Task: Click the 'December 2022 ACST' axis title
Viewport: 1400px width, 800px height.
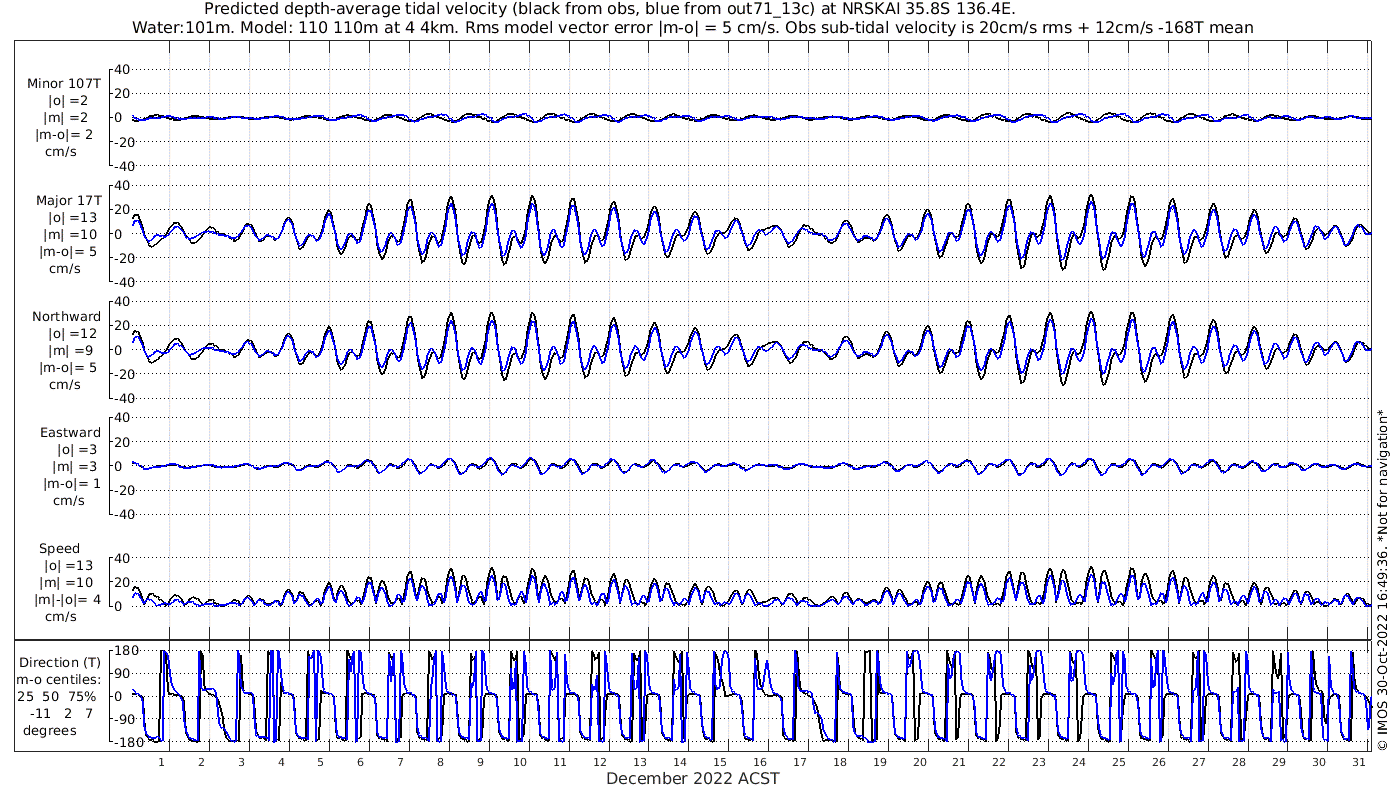Action: [692, 779]
